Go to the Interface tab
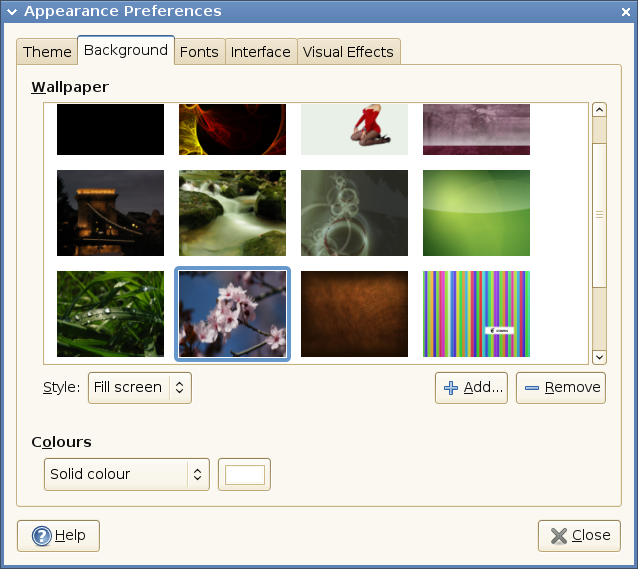Image resolution: width=638 pixels, height=569 pixels. coord(261,52)
